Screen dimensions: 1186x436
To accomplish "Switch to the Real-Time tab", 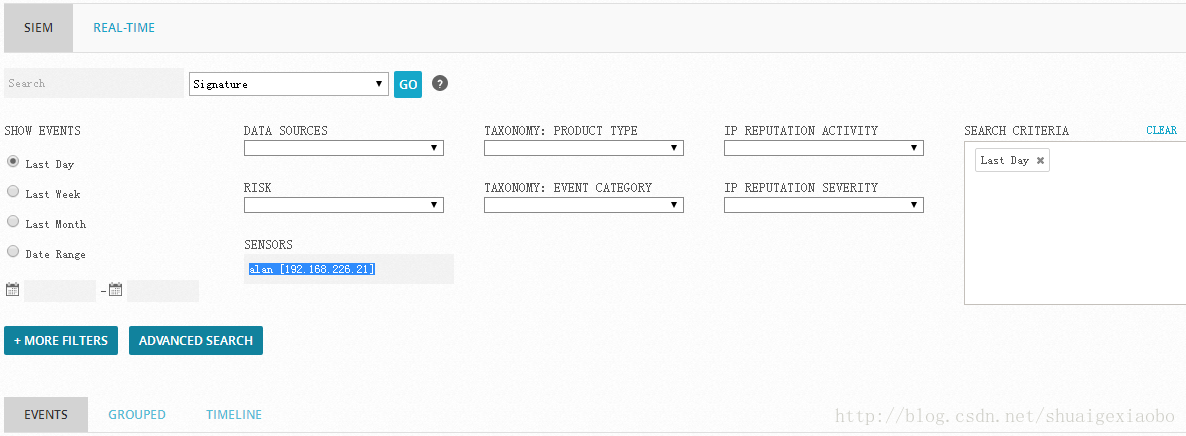I will tap(124, 28).
